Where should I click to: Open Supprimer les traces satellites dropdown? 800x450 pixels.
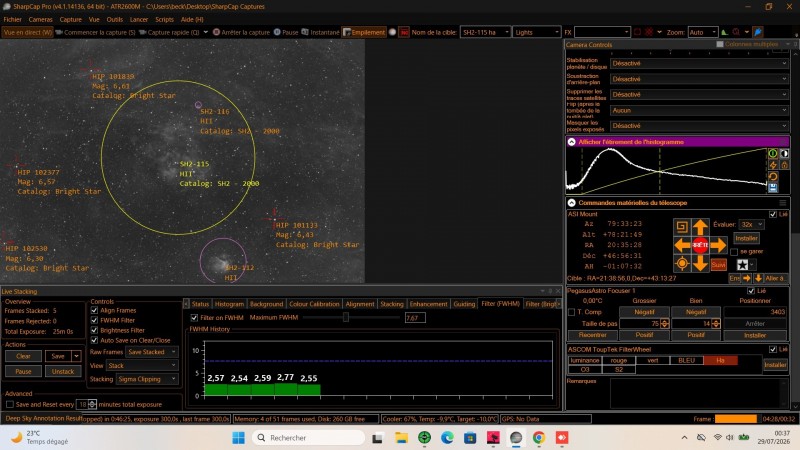click(699, 94)
